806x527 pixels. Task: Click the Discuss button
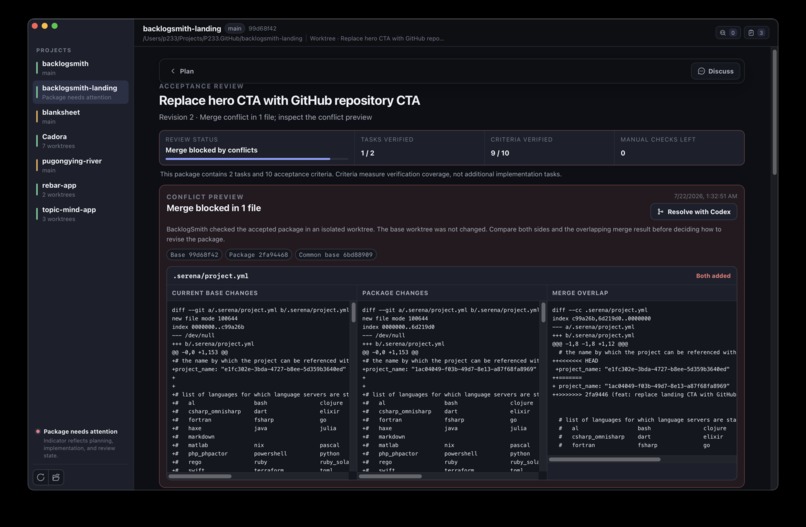coord(716,71)
